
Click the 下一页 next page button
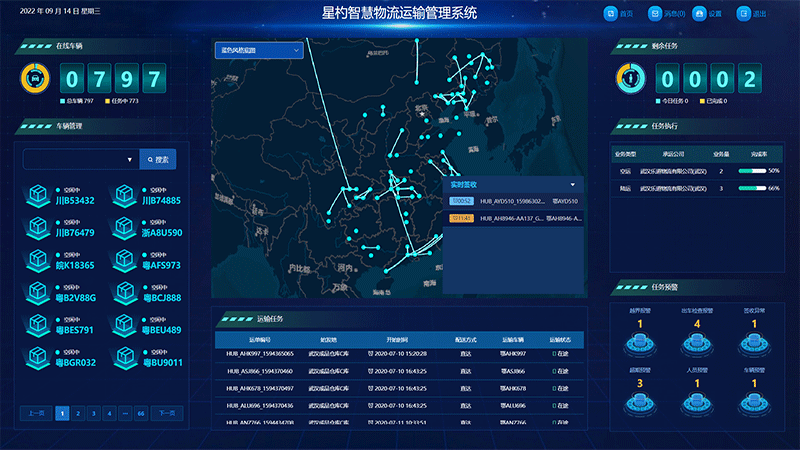[x=167, y=413]
